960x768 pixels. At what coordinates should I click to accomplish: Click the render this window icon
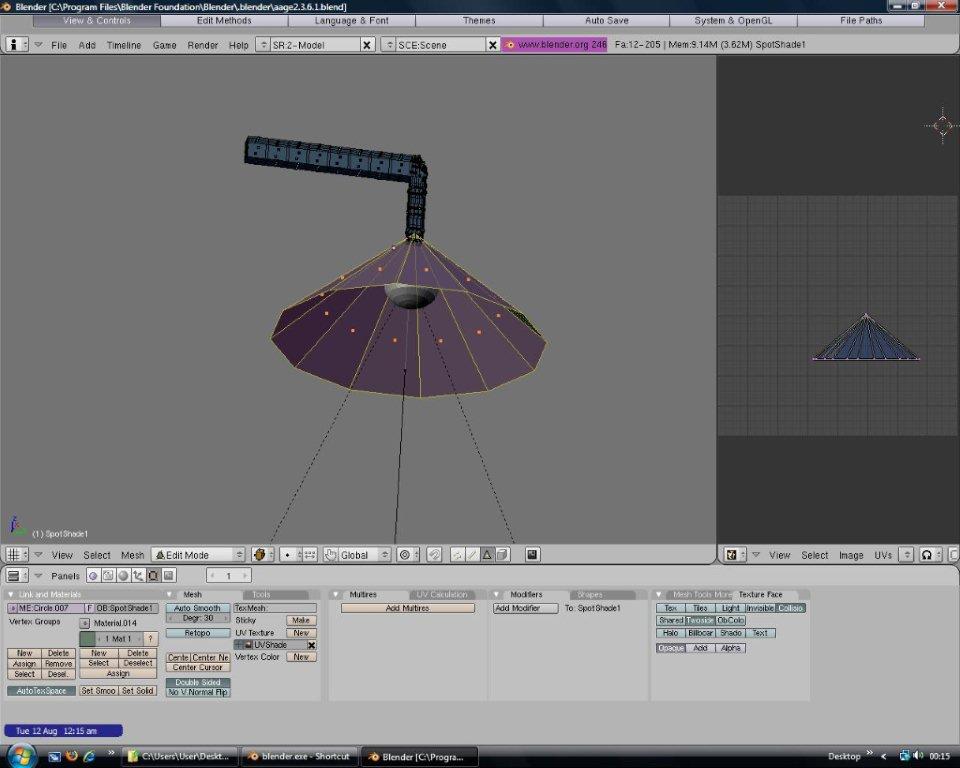(532, 555)
